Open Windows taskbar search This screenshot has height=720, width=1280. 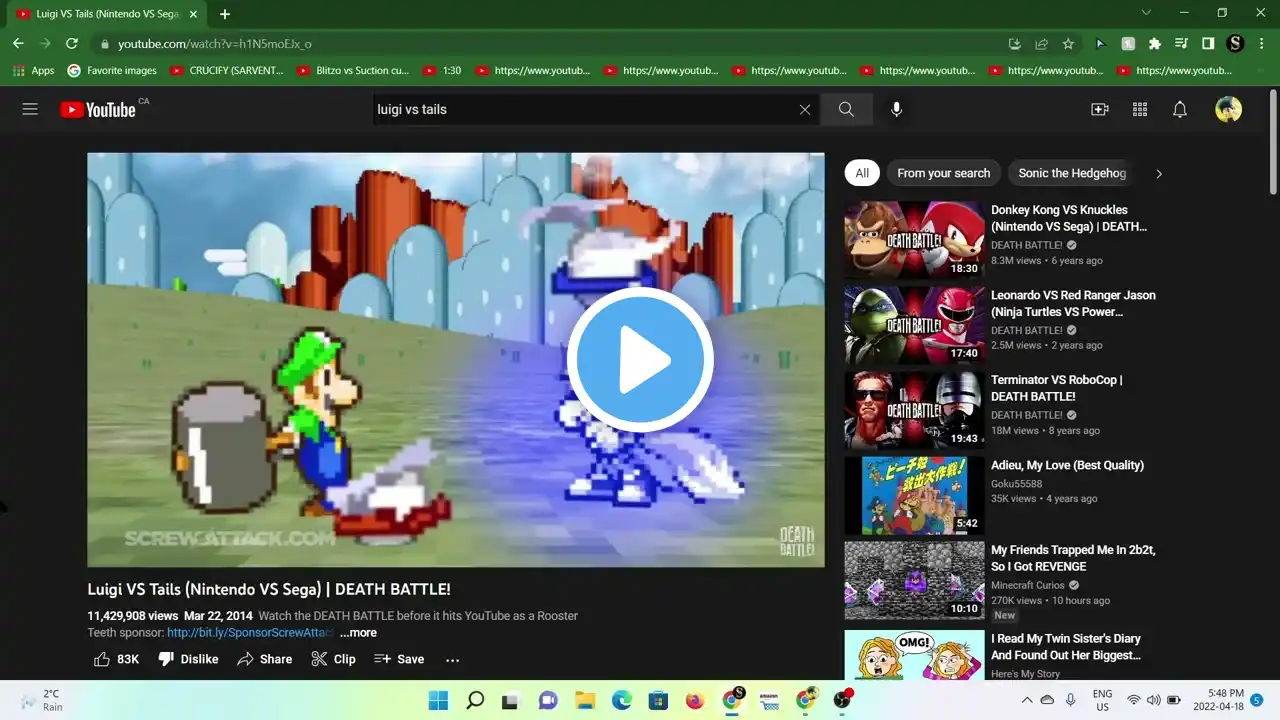pos(475,700)
